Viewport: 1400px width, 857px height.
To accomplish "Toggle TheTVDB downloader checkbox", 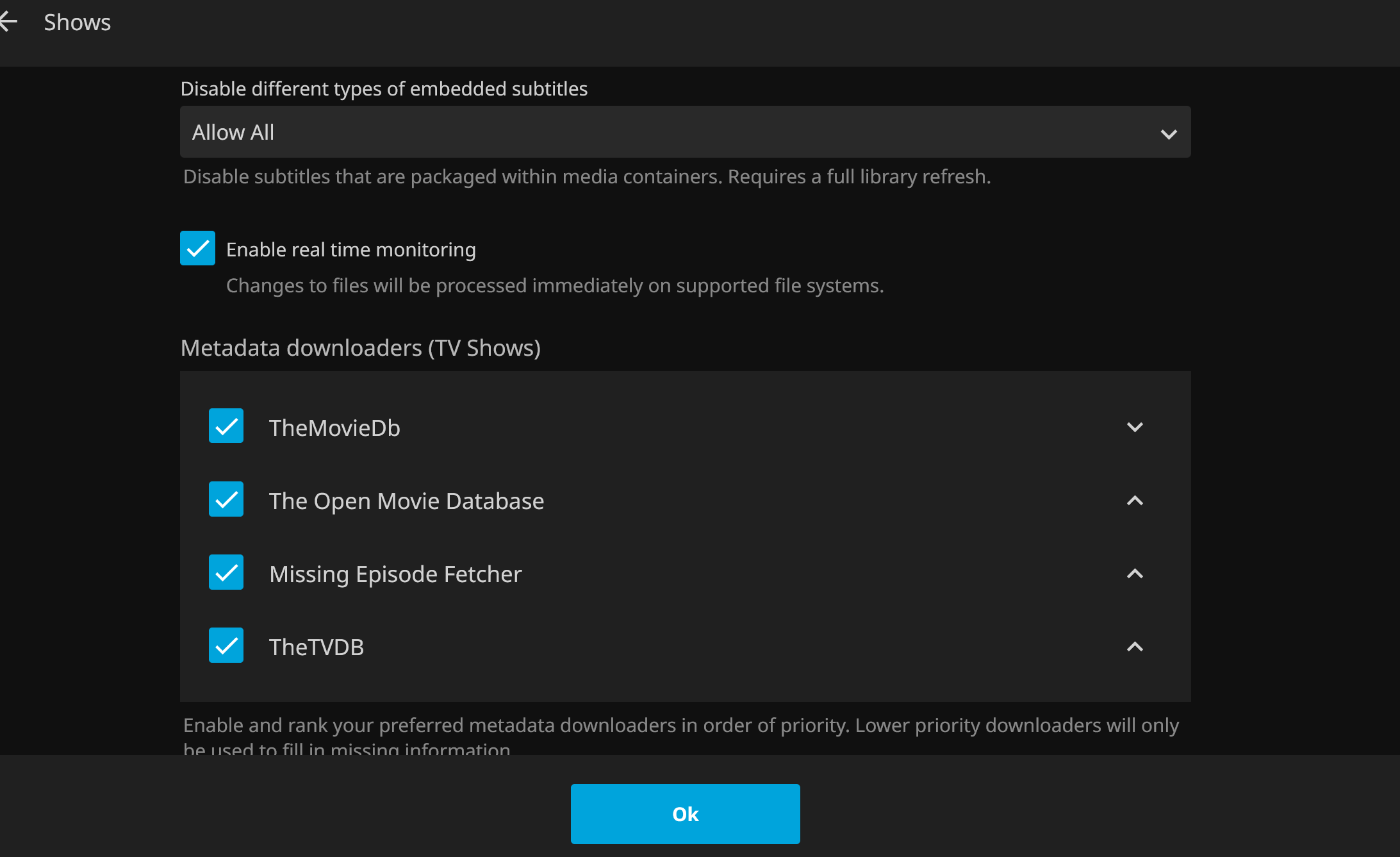I will click(226, 645).
